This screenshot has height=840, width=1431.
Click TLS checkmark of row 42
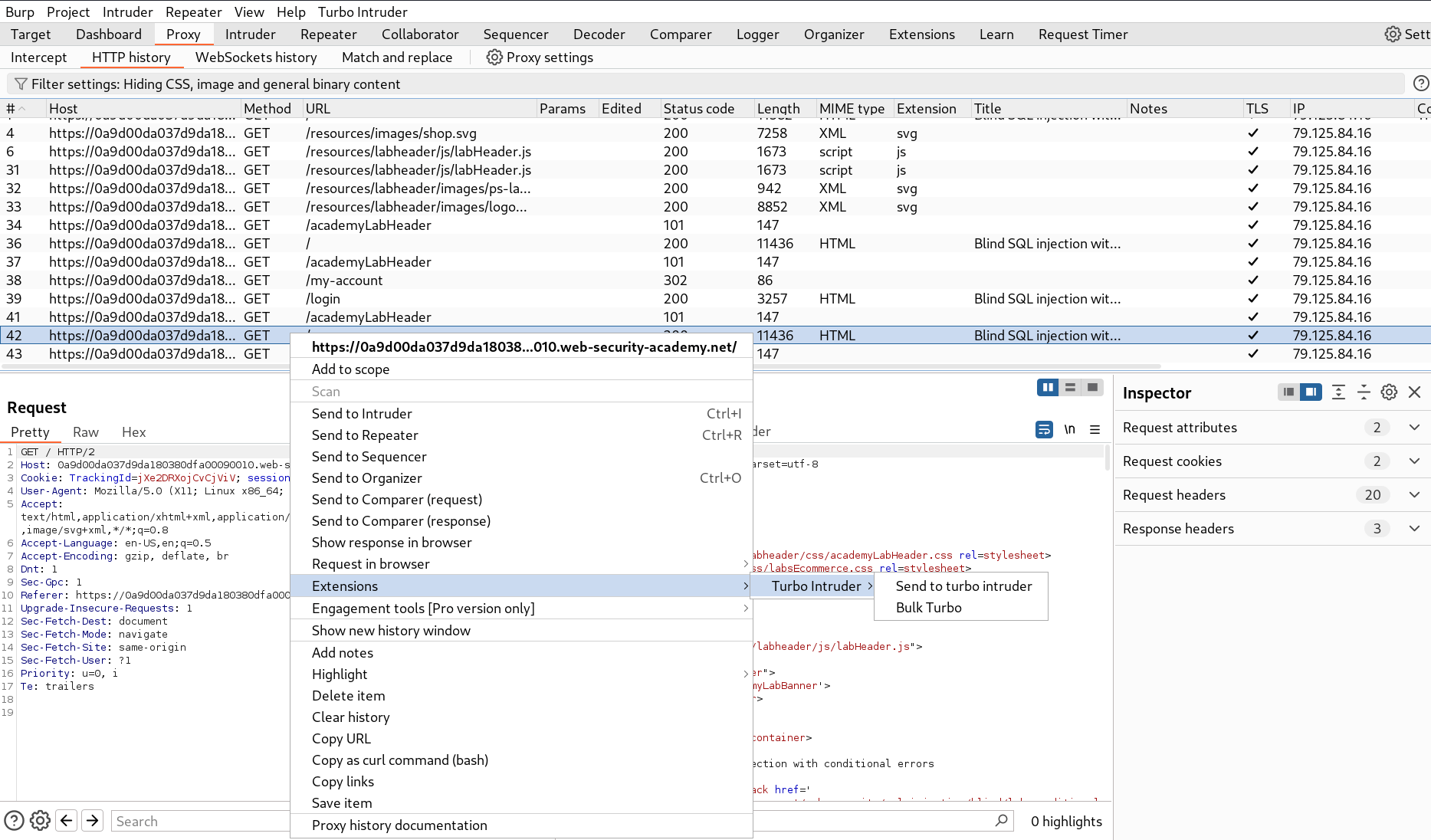1253,336
